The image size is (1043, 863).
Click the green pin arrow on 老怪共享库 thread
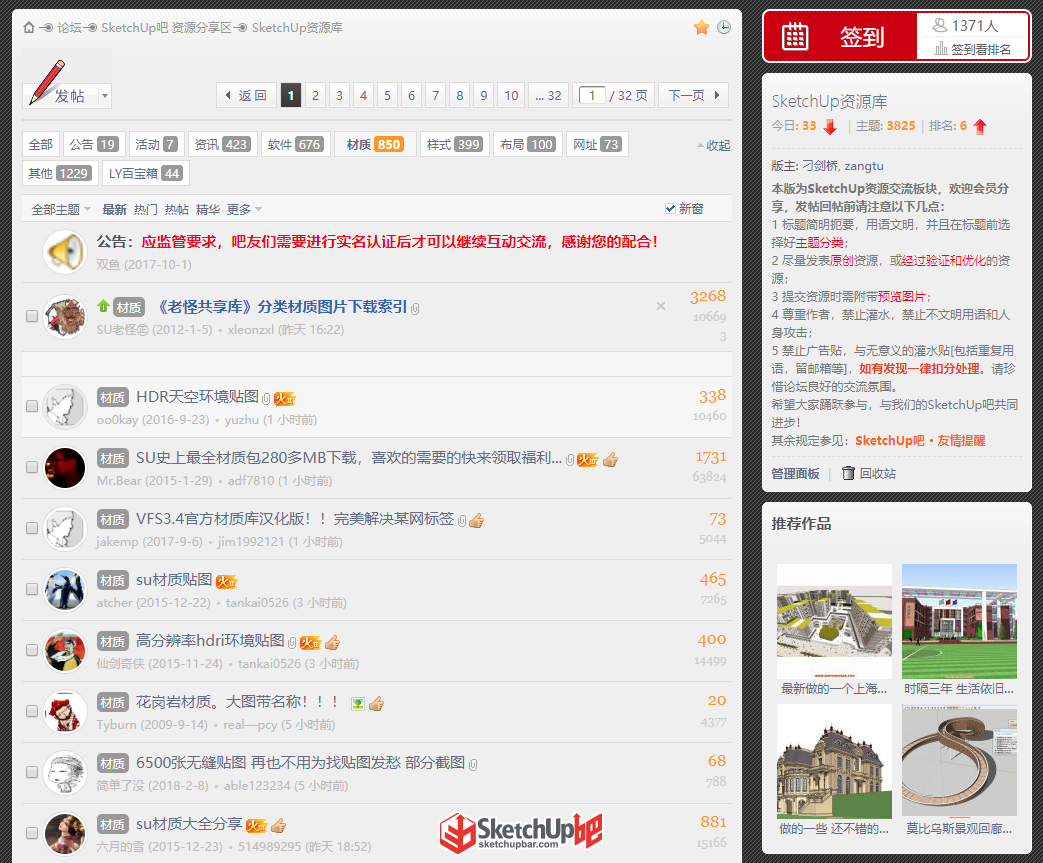click(103, 306)
